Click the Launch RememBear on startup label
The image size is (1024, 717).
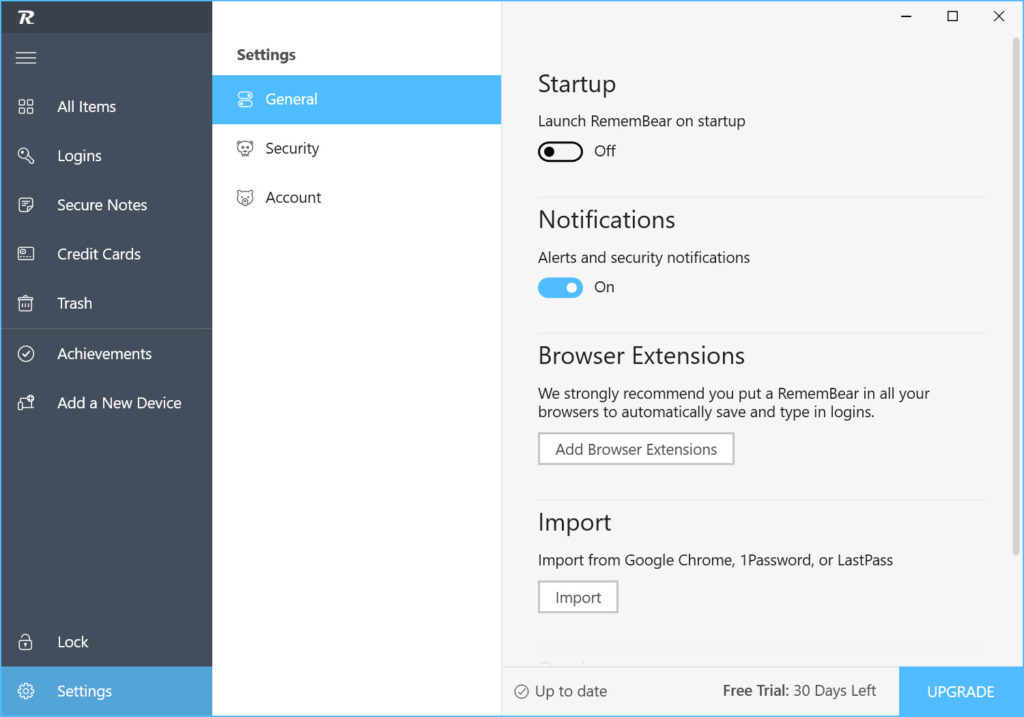point(641,121)
